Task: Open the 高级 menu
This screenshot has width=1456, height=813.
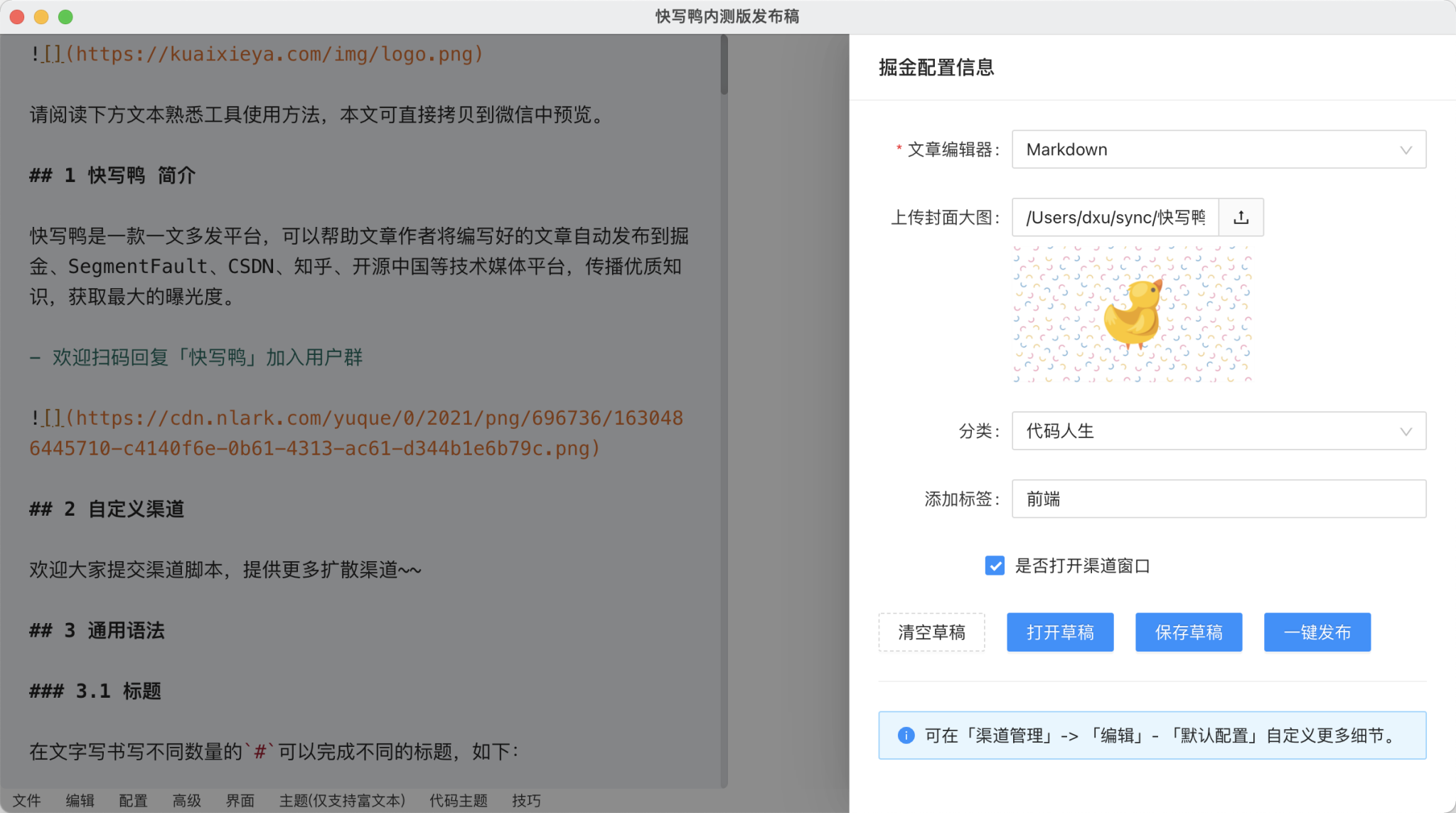Action: point(186,800)
